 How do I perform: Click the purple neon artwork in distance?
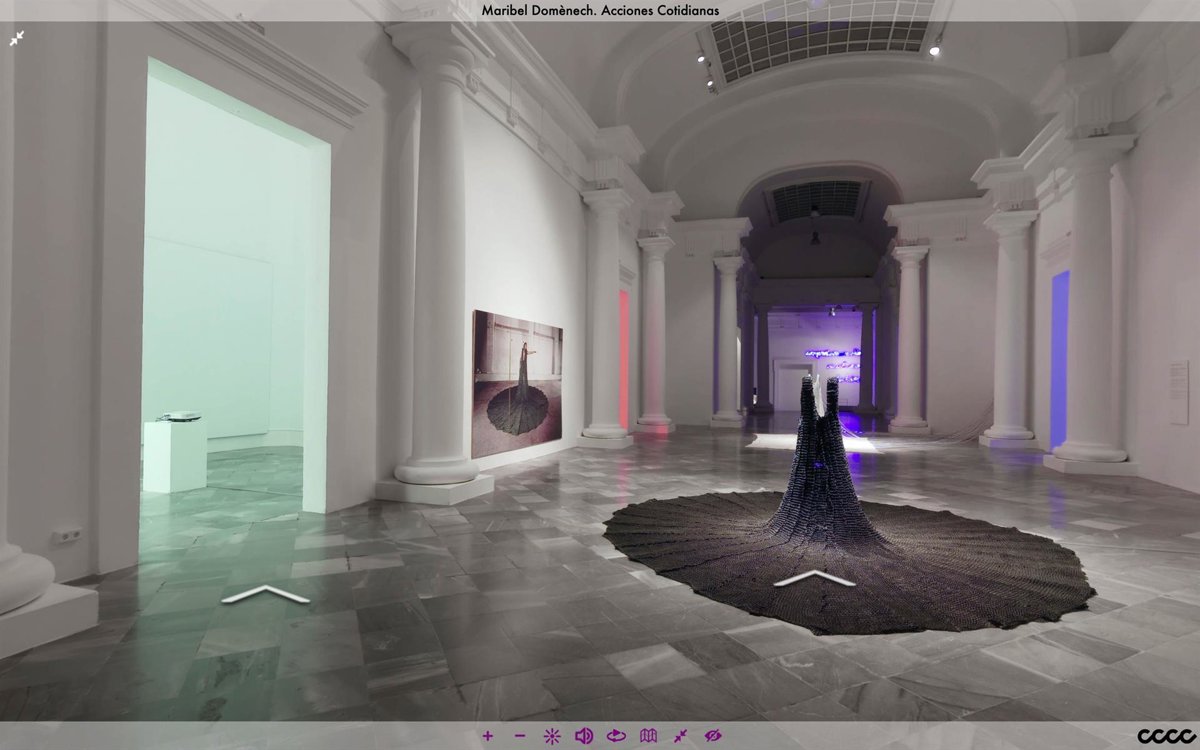tap(832, 365)
